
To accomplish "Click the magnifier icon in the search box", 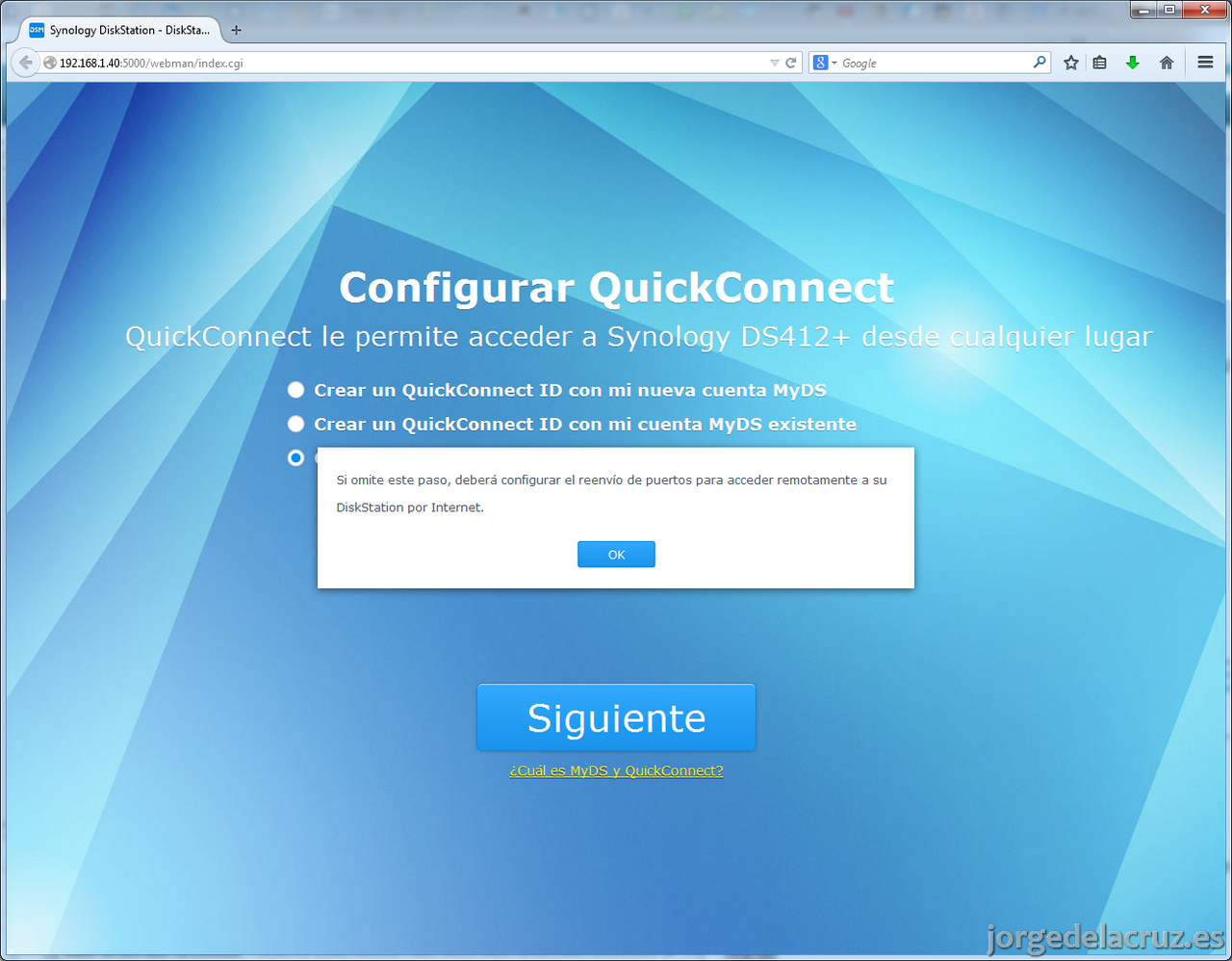I will pyautogui.click(x=1039, y=63).
